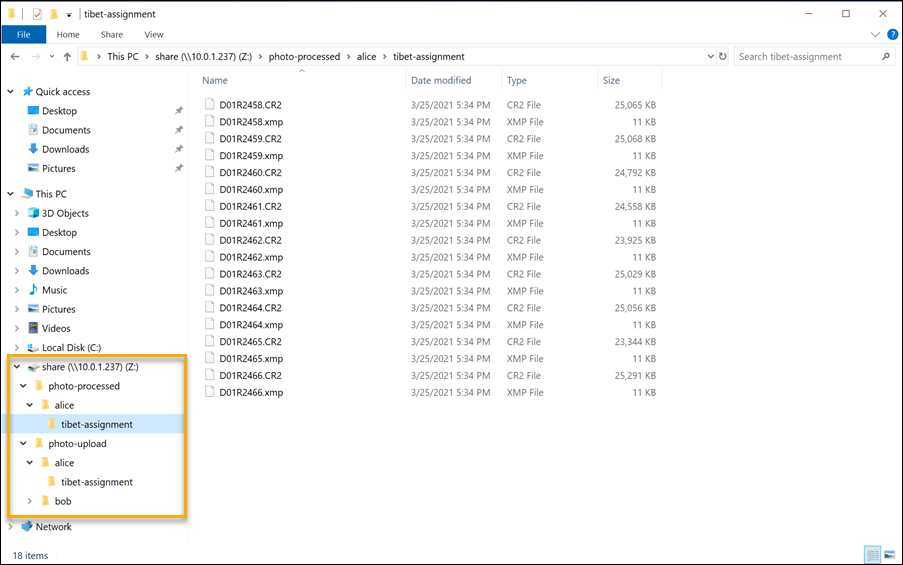The width and height of the screenshot is (903, 565).
Task: Open address bar history dropdown
Action: tap(710, 56)
